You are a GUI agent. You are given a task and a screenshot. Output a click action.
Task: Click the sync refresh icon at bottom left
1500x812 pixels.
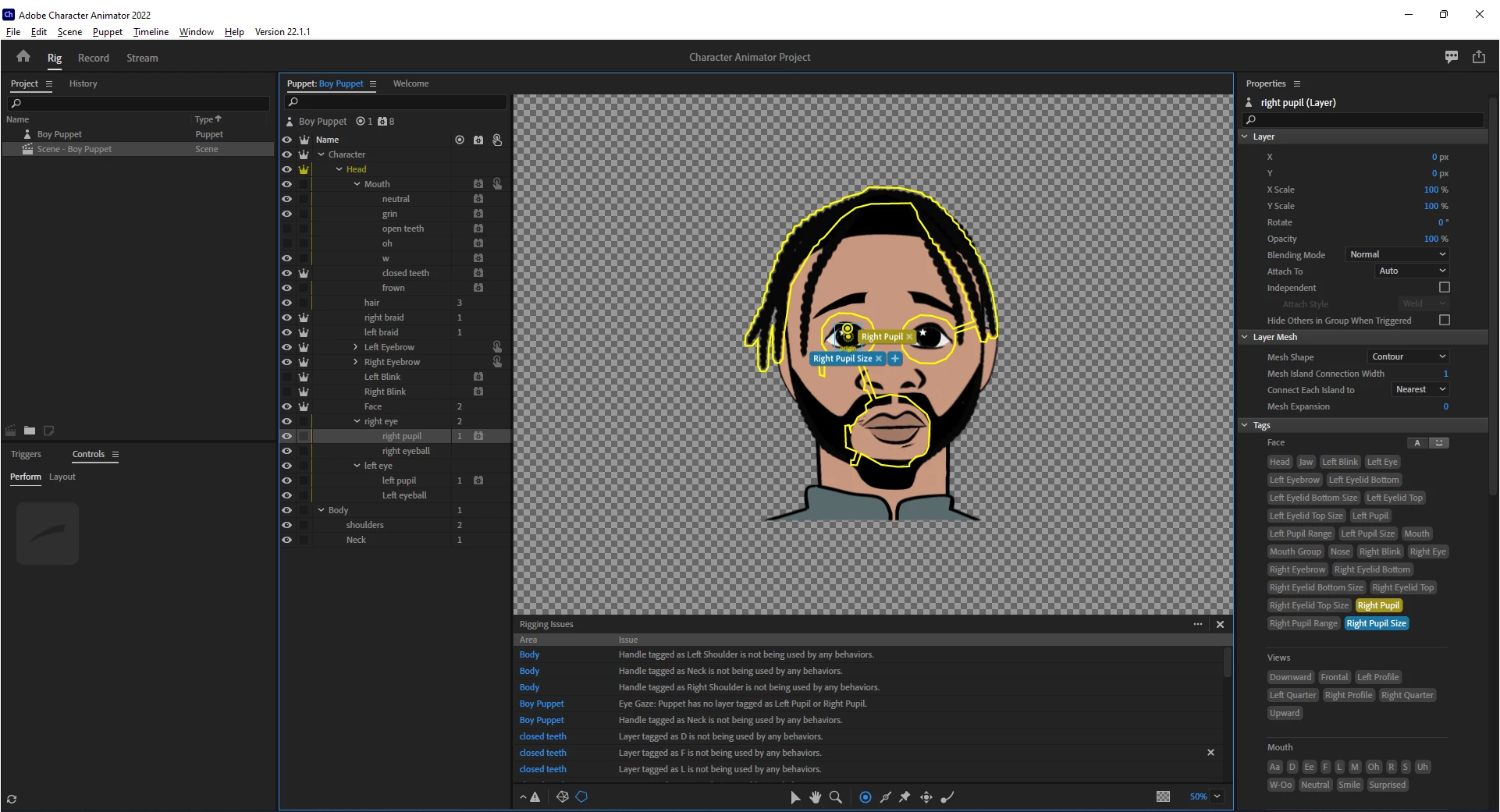coord(11,800)
